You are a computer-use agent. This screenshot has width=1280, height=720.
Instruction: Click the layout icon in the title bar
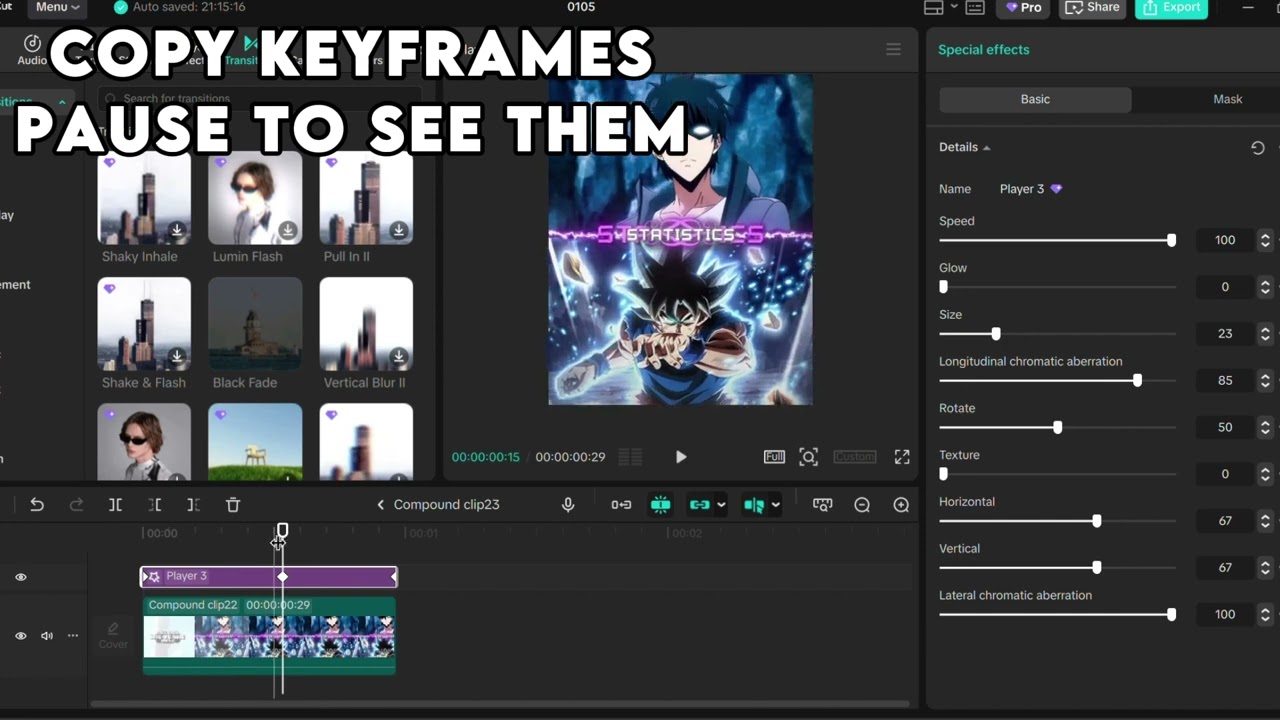[x=934, y=7]
